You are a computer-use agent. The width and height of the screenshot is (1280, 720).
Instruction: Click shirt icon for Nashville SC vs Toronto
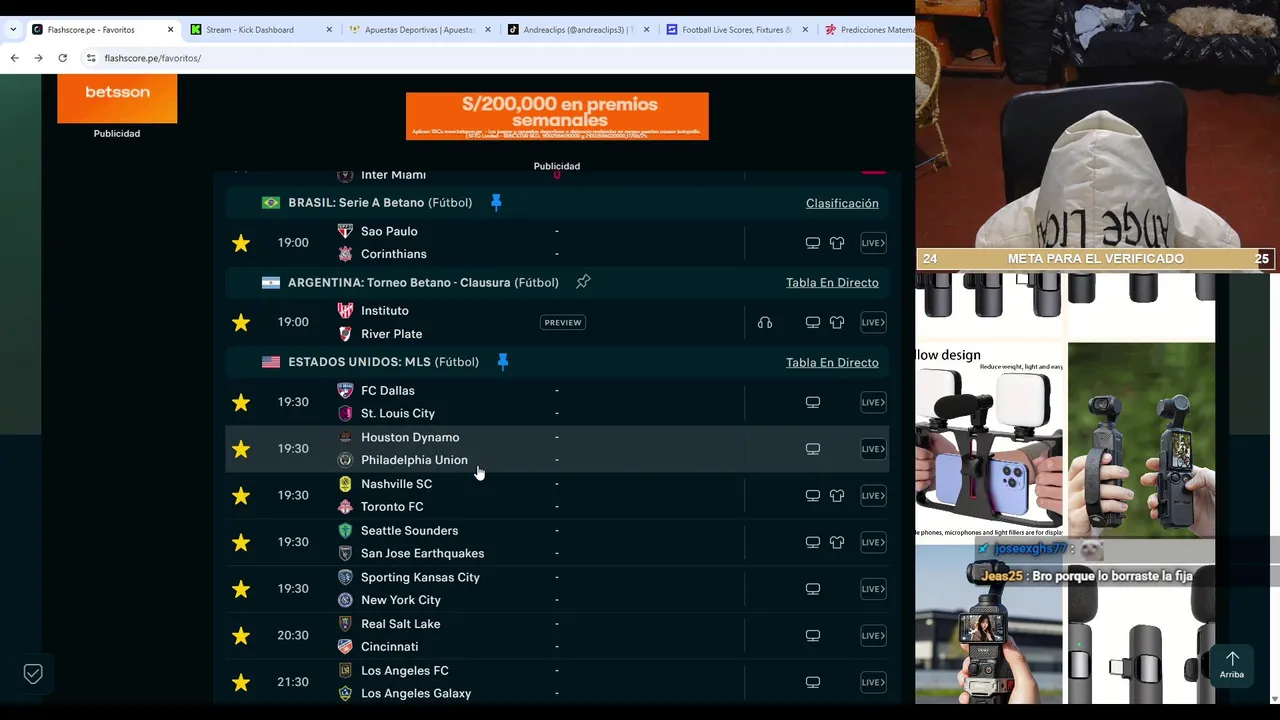pyautogui.click(x=837, y=495)
